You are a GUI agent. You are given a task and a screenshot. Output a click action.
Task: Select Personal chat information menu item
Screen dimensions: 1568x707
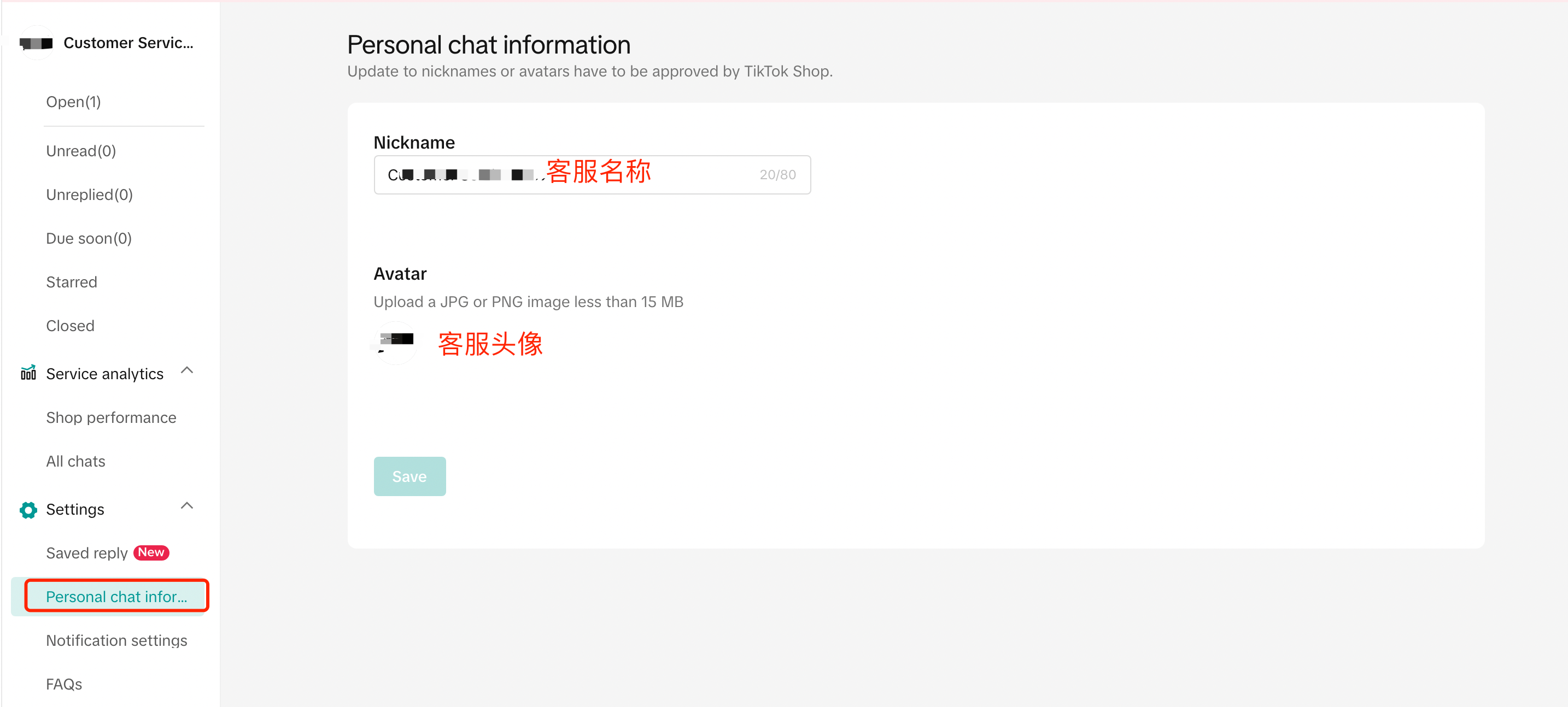tap(116, 596)
